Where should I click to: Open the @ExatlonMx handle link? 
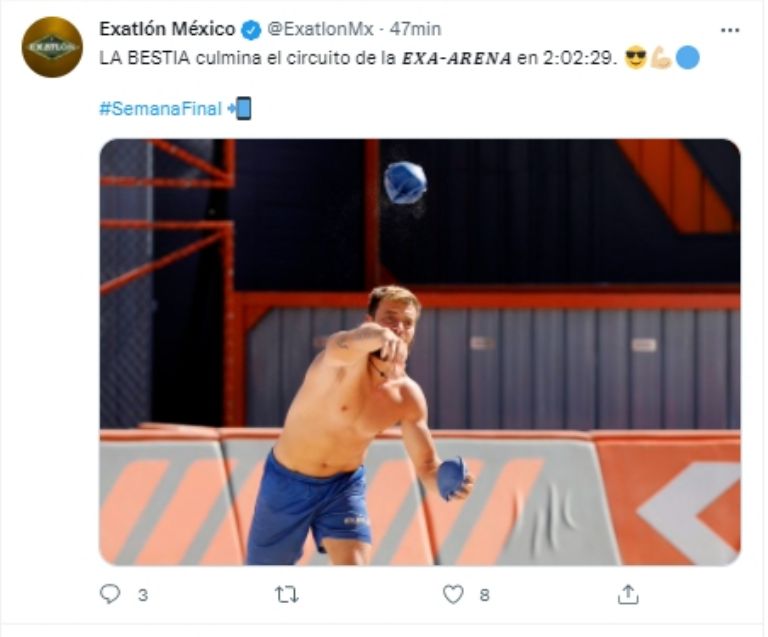tap(320, 30)
